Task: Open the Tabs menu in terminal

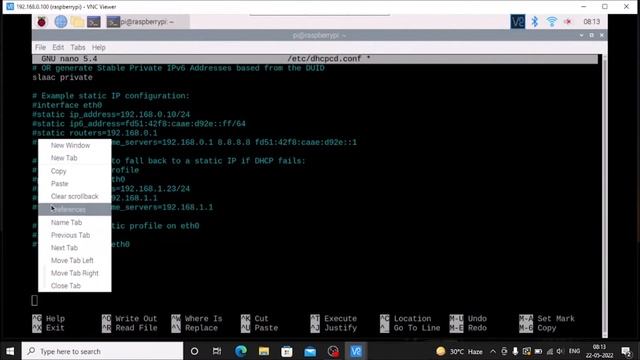Action: [78, 47]
